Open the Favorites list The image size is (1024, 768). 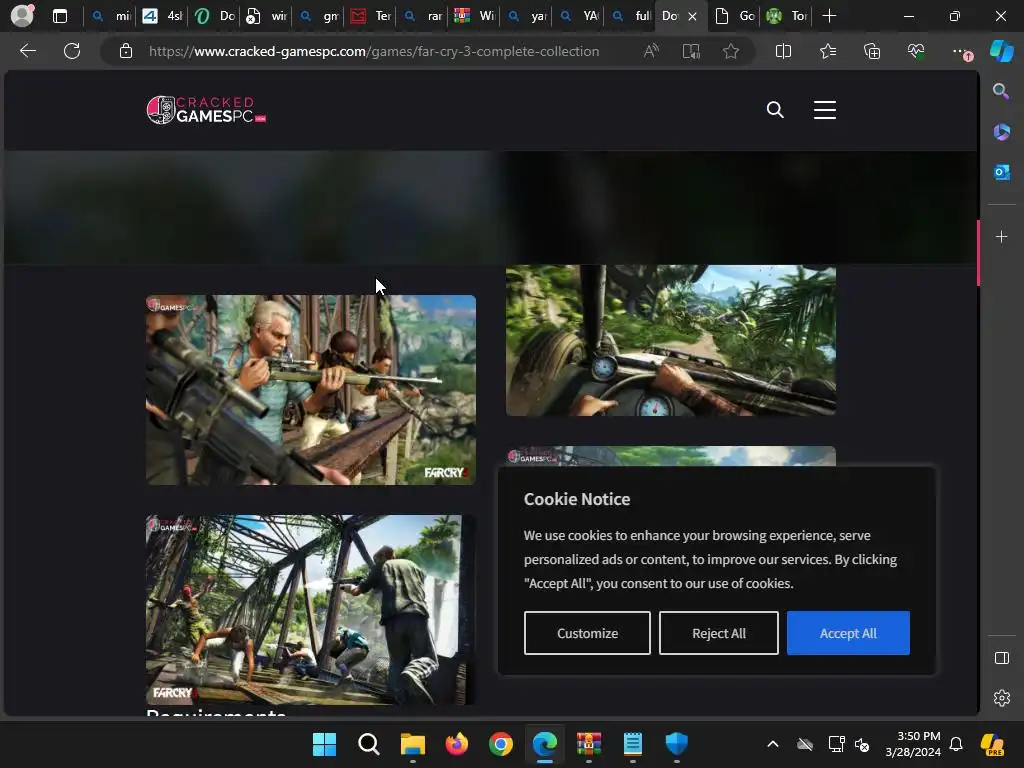[827, 51]
